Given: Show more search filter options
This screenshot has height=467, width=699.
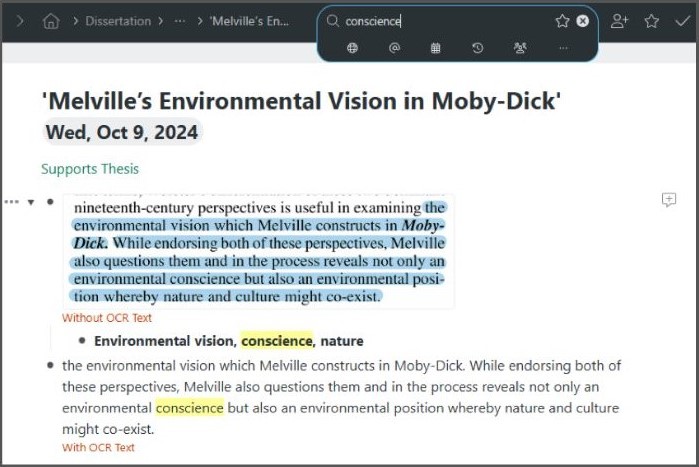Looking at the screenshot, I should (563, 48).
